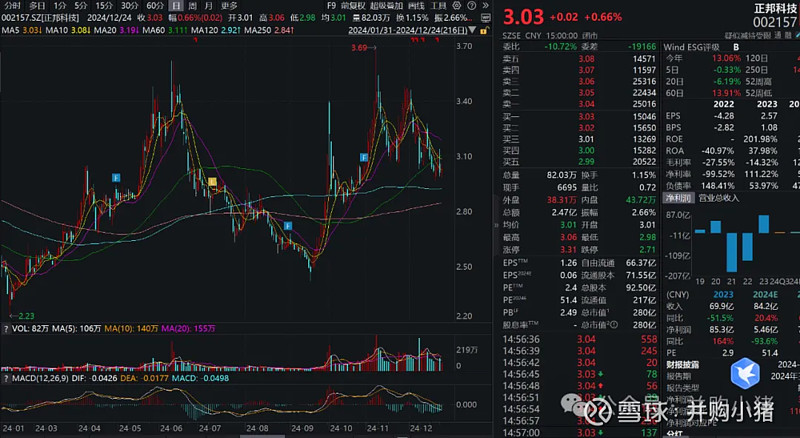Open the 前复权 adjustment selector

pos(353,6)
